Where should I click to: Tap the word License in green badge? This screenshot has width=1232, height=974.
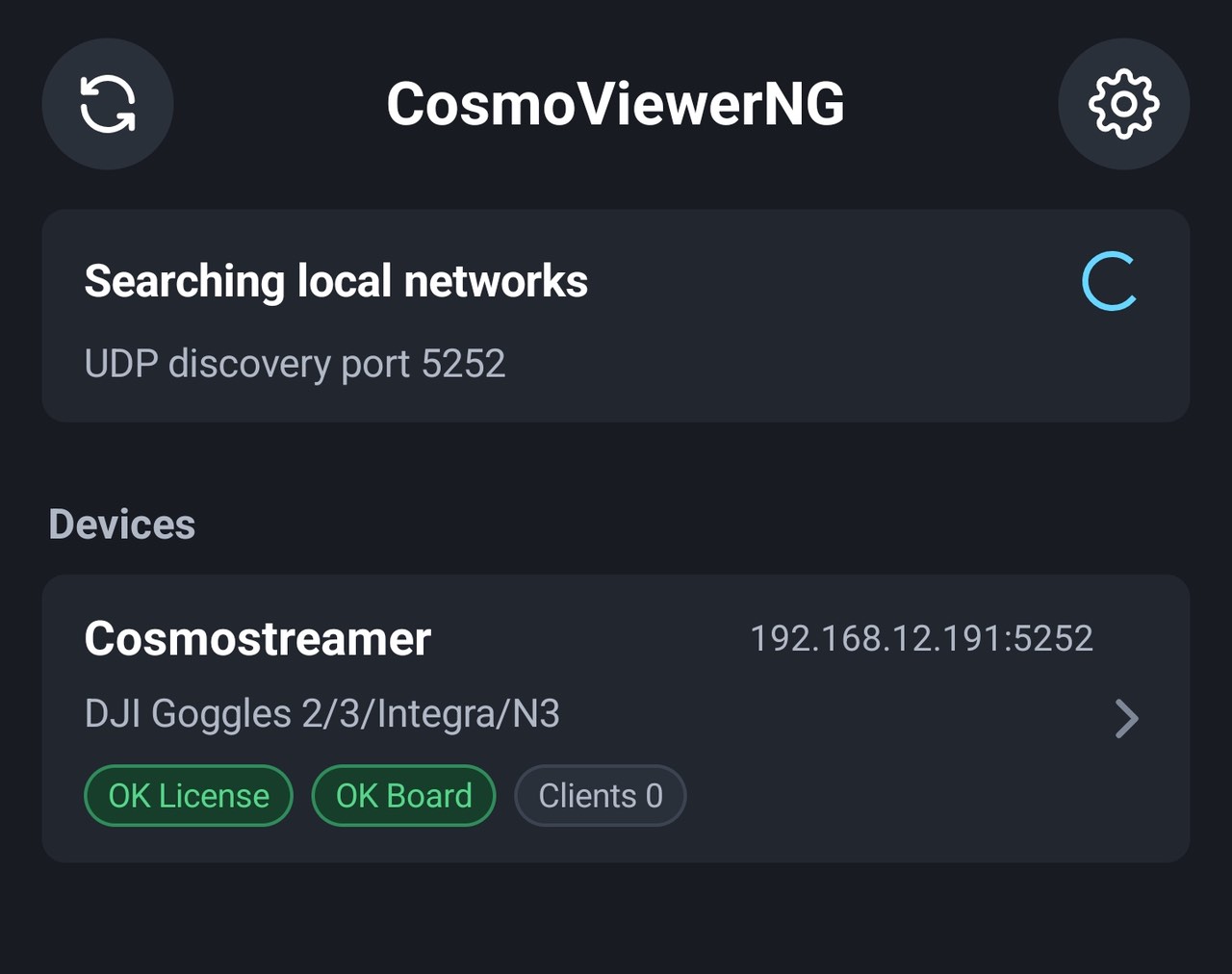[214, 796]
